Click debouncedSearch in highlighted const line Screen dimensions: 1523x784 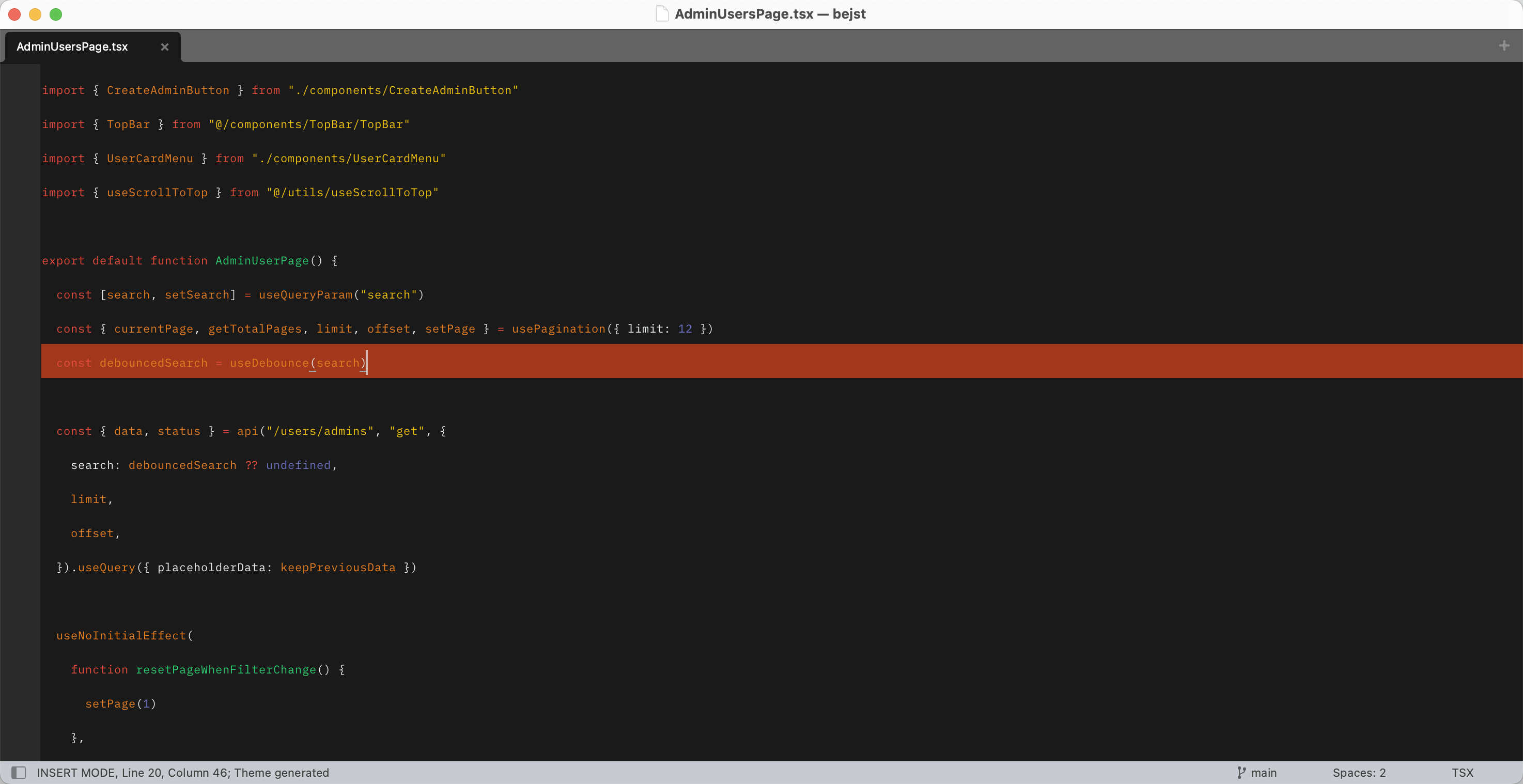pos(153,363)
